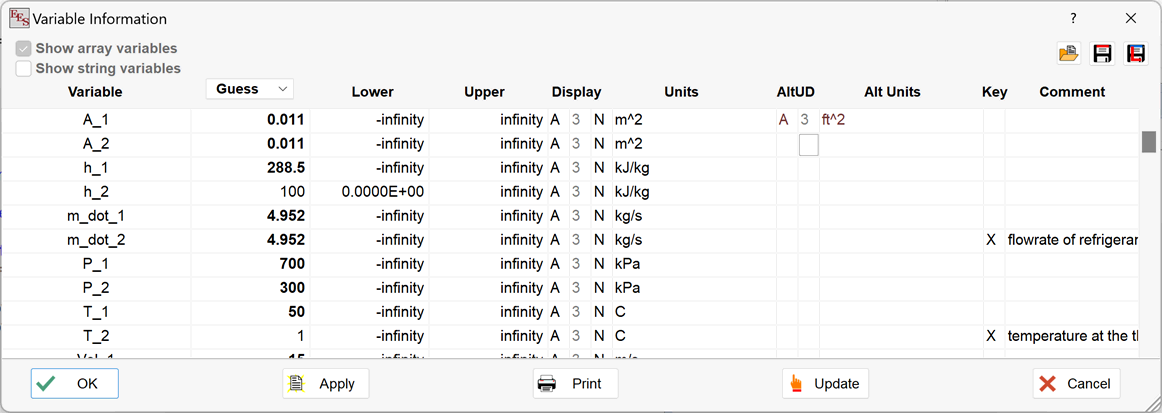Click the Key X mark for m_dot_2
Screen dimensions: 1162x413
[991, 240]
